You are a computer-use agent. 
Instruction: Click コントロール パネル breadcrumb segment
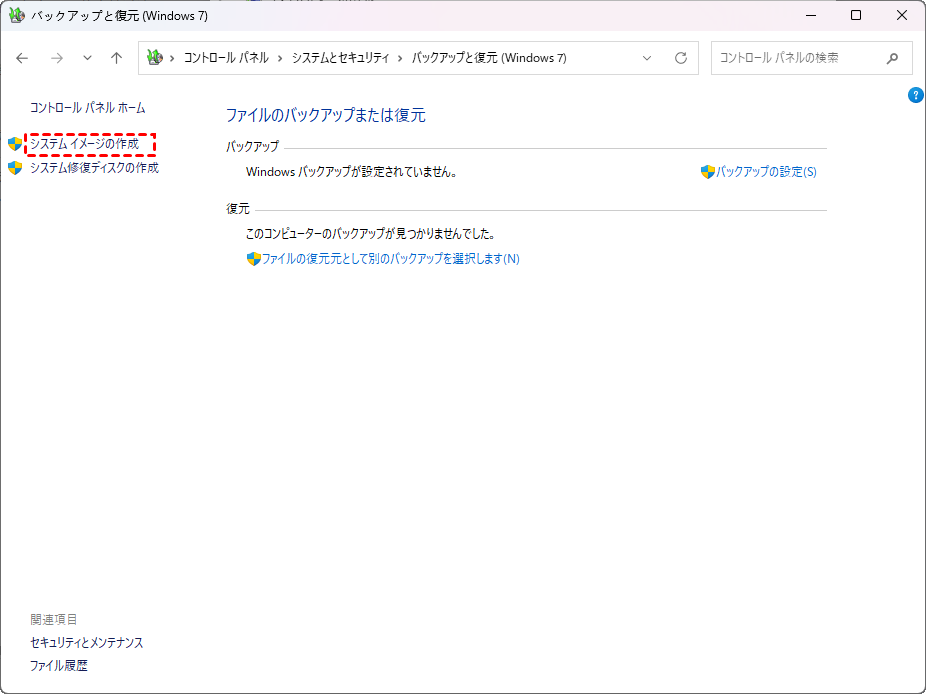click(x=226, y=58)
